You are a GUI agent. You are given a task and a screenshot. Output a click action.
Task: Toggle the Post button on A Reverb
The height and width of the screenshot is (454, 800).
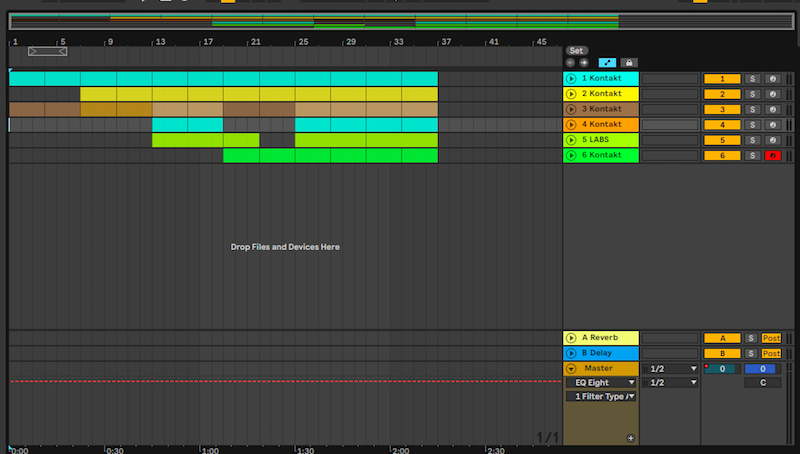click(x=771, y=338)
